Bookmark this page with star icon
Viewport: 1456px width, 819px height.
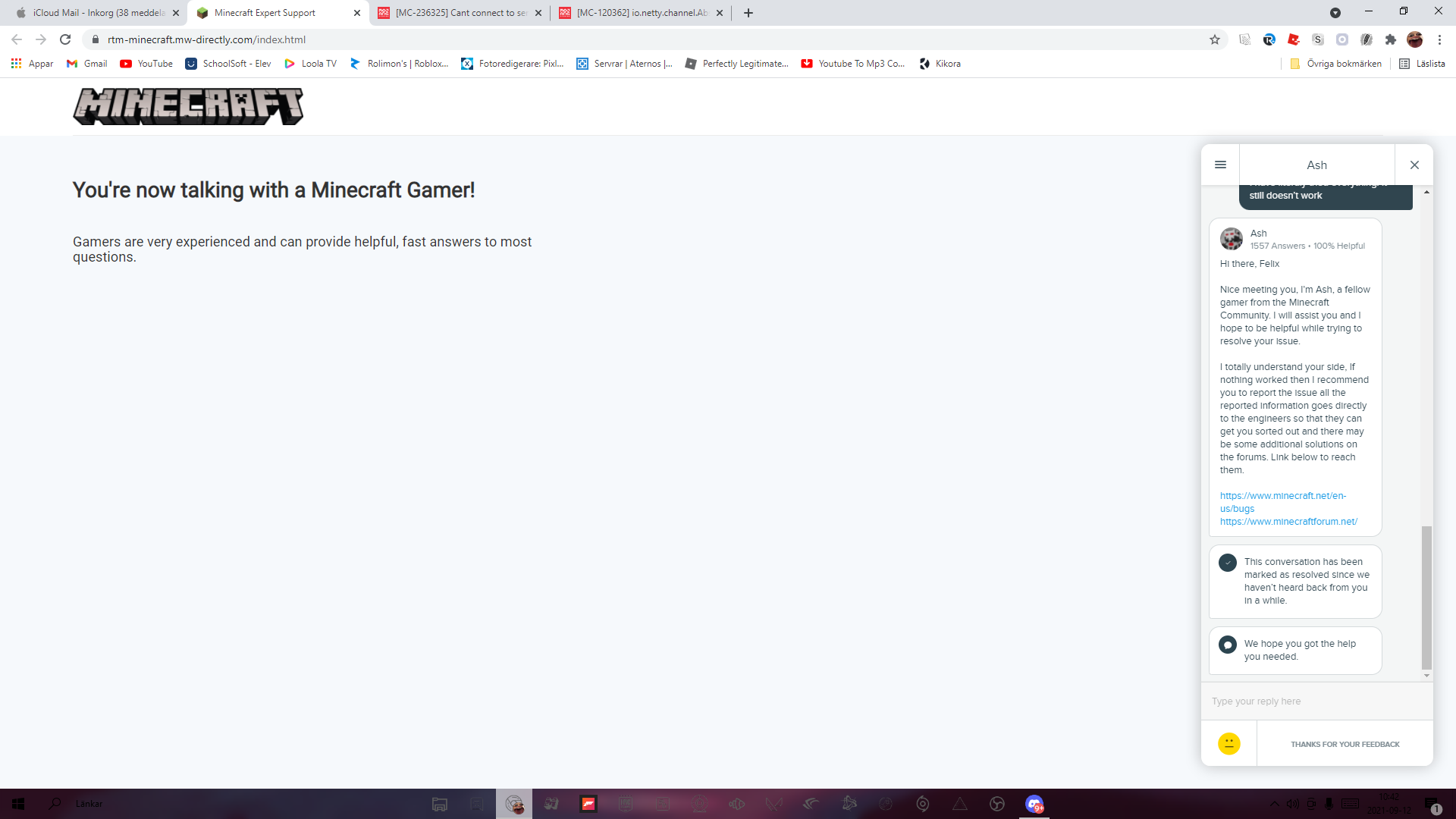click(x=1215, y=39)
